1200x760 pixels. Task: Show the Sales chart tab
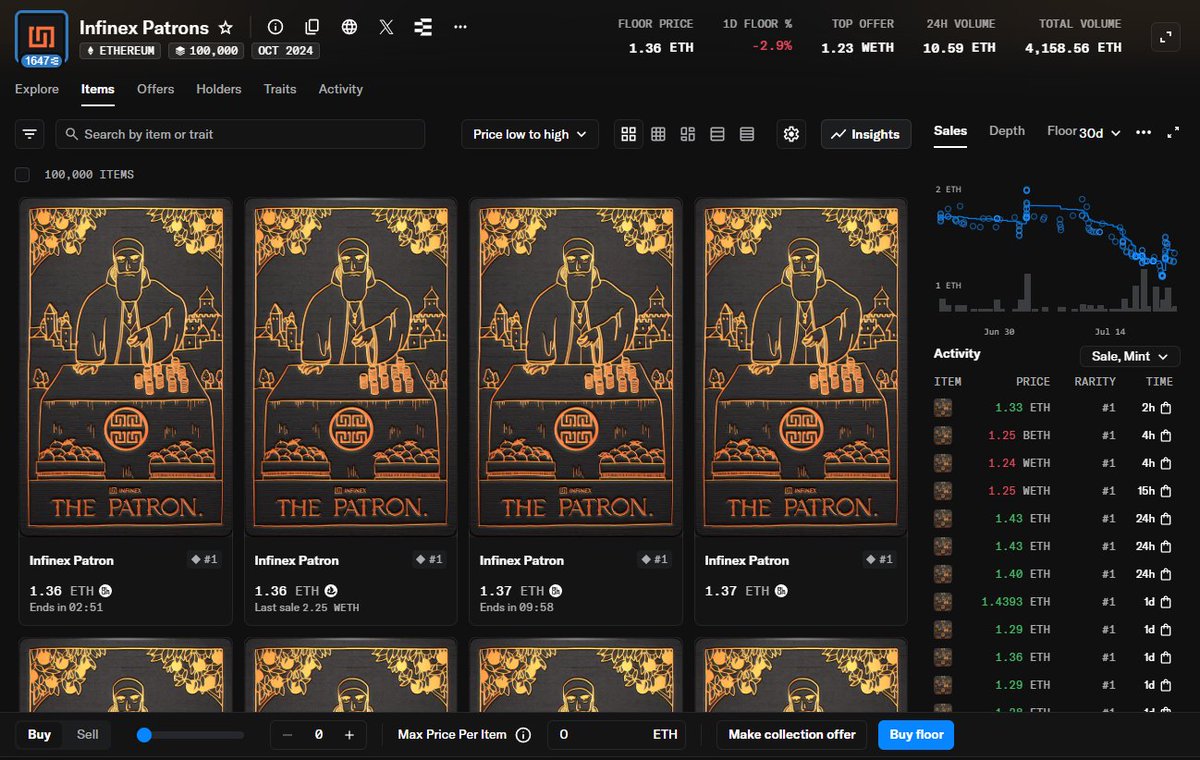pyautogui.click(x=950, y=131)
